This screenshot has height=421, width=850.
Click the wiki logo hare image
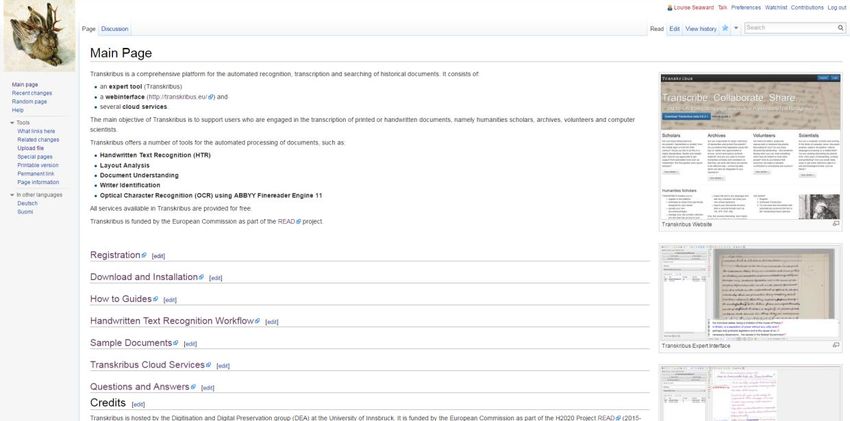(x=39, y=35)
